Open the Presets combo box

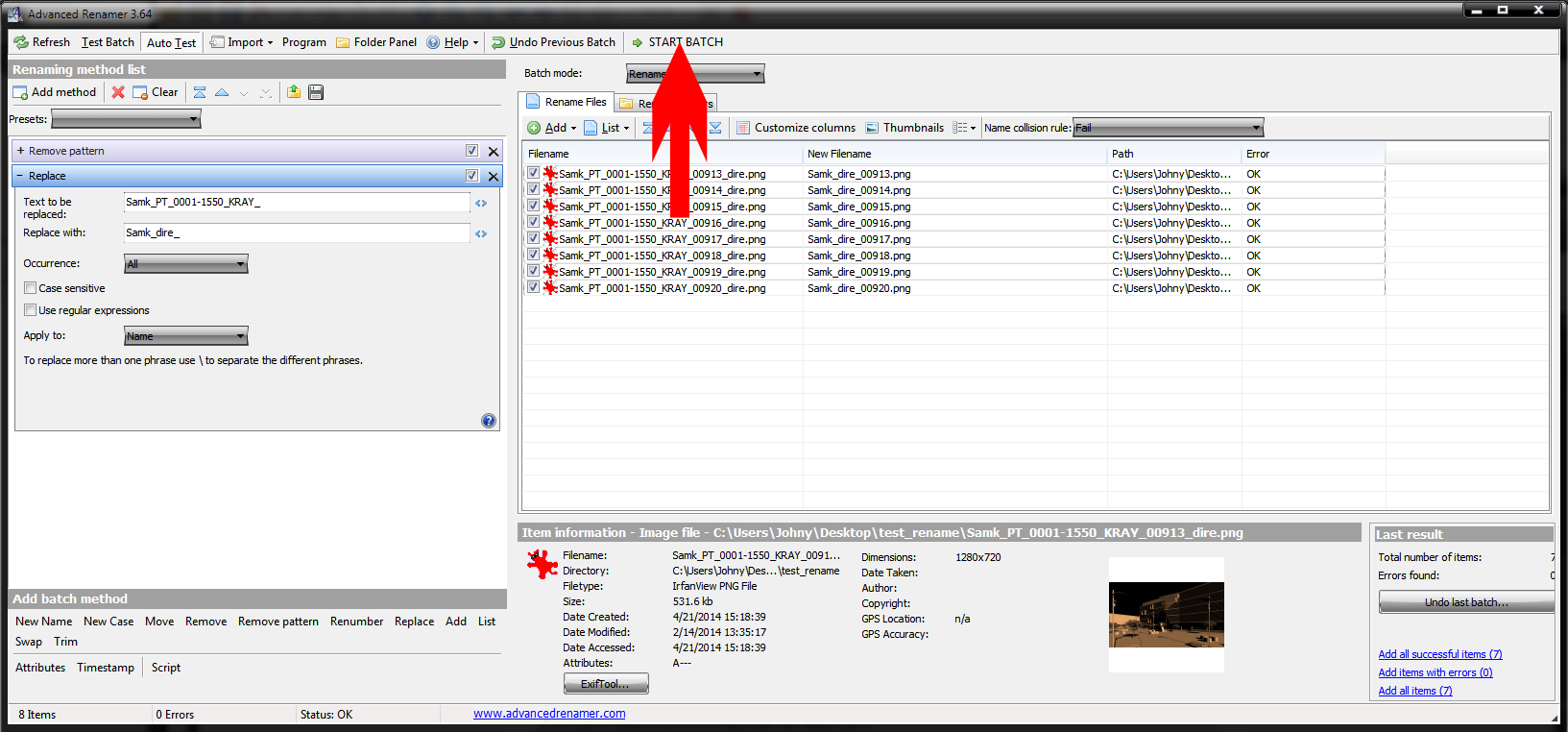126,119
